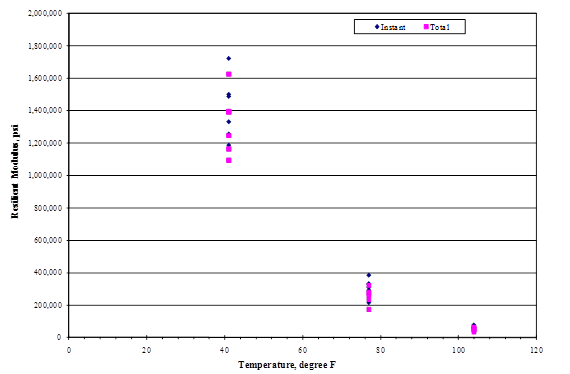The width and height of the screenshot is (570, 374).
Task: Click the 1,800,000 y-axis label
Action: tap(45, 46)
